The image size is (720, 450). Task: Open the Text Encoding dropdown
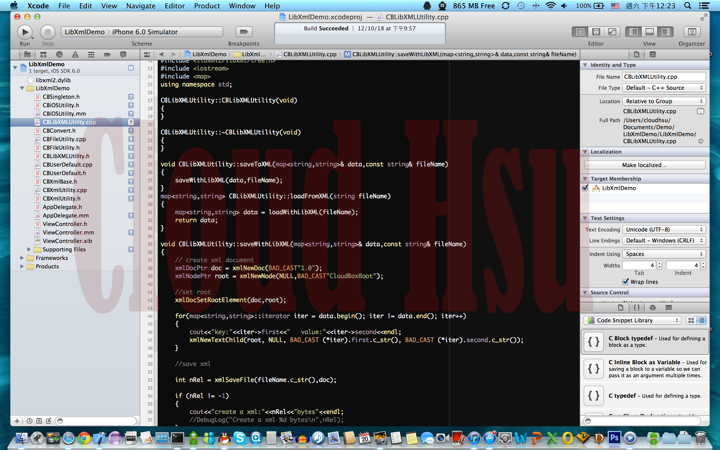coord(664,229)
